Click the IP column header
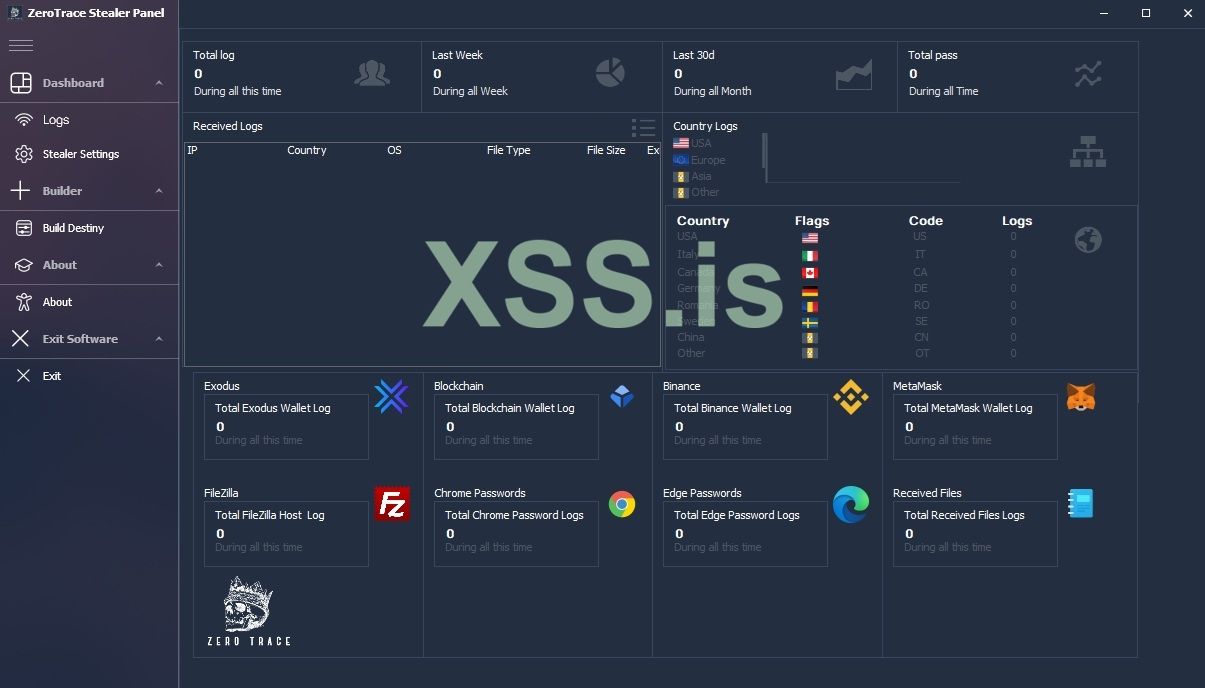Screen dimensions: 1205x688 coord(192,150)
